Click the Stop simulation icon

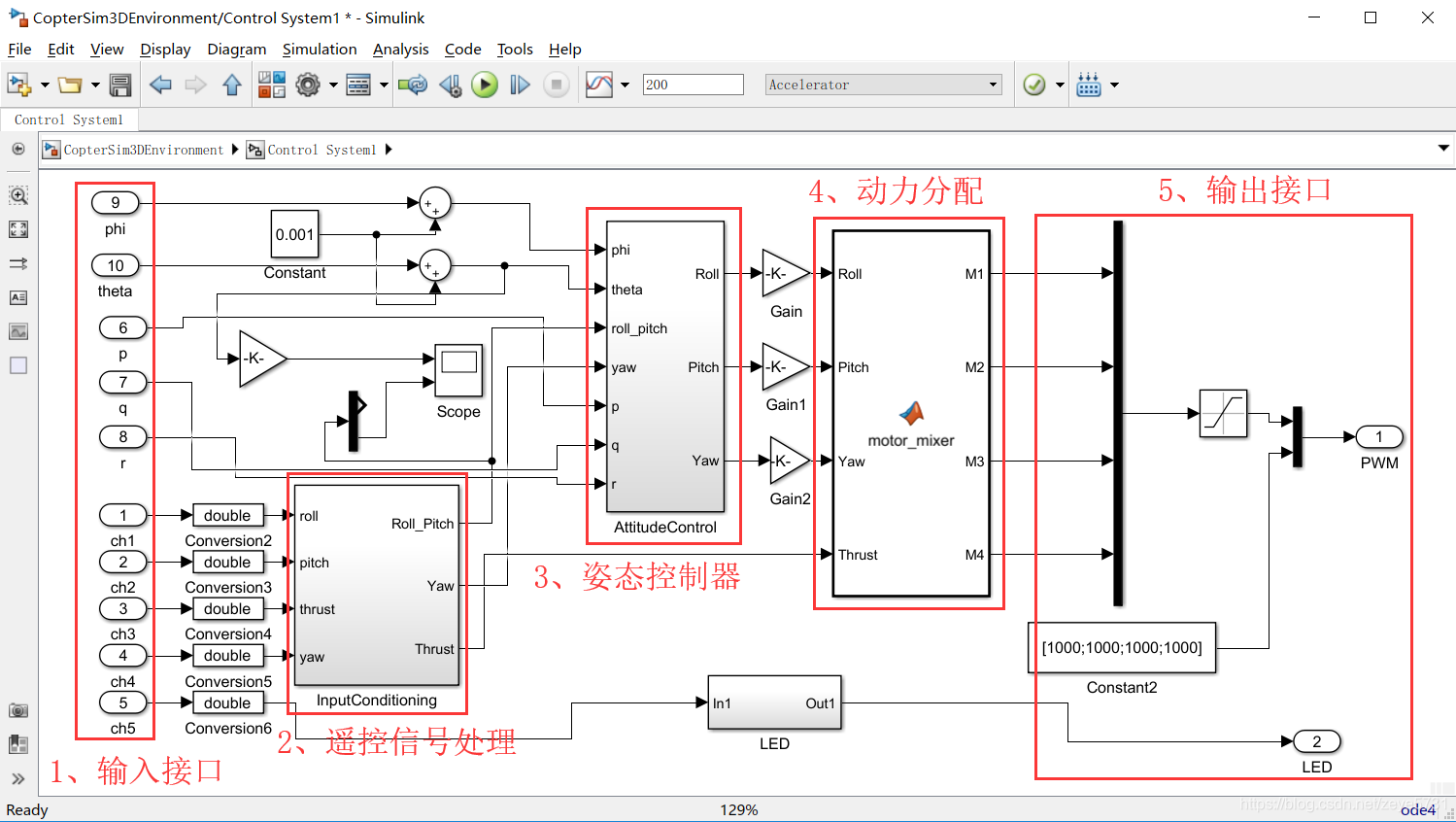click(555, 85)
